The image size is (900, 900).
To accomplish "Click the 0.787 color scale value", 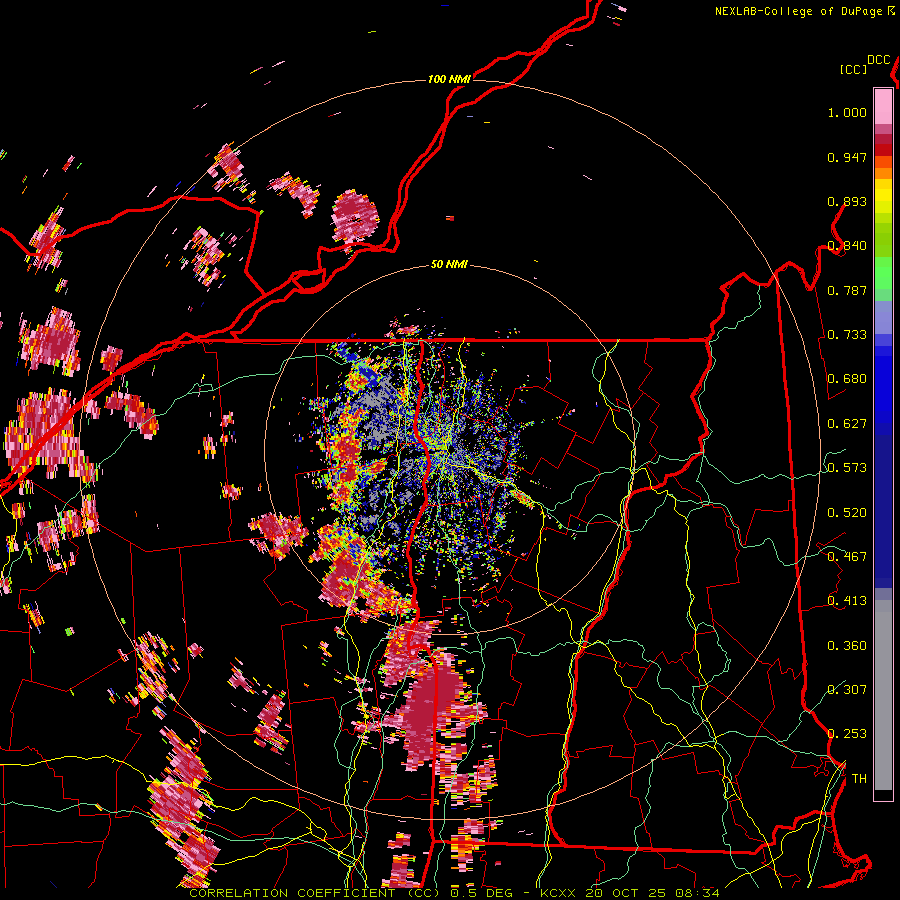I will pos(847,290).
